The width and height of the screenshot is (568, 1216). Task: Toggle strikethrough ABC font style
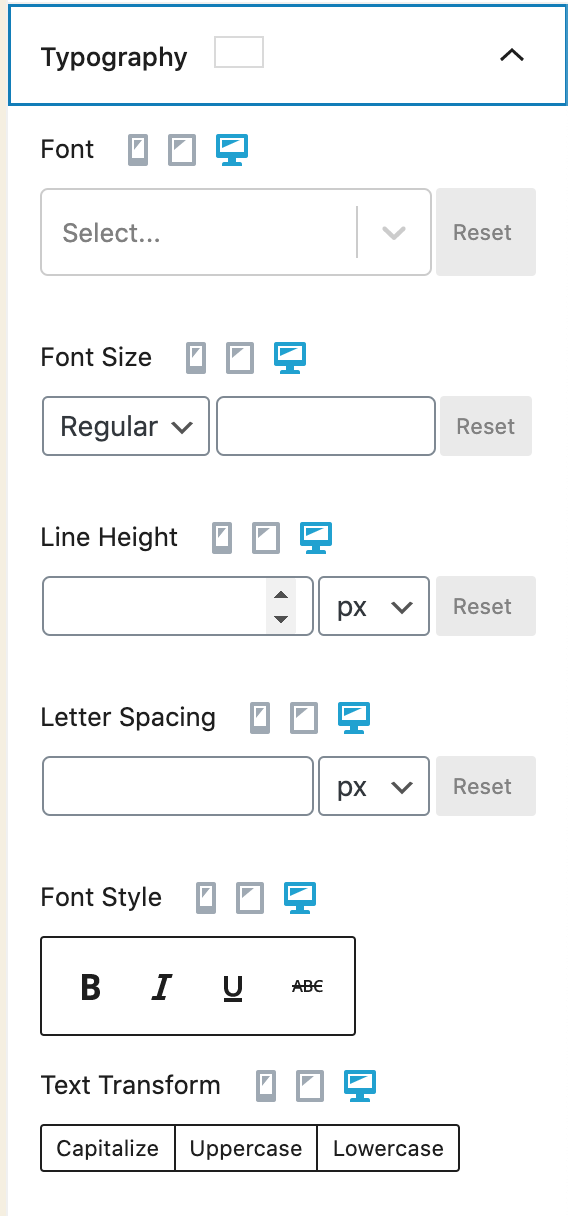click(307, 987)
